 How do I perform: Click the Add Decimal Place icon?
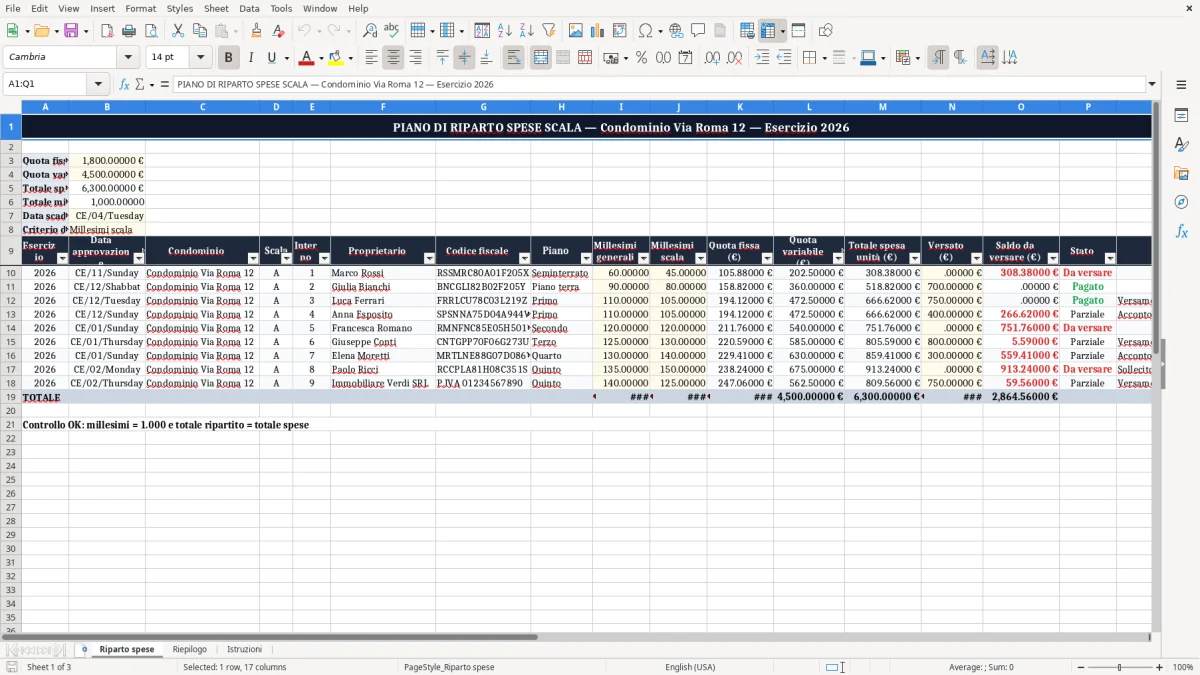(712, 58)
